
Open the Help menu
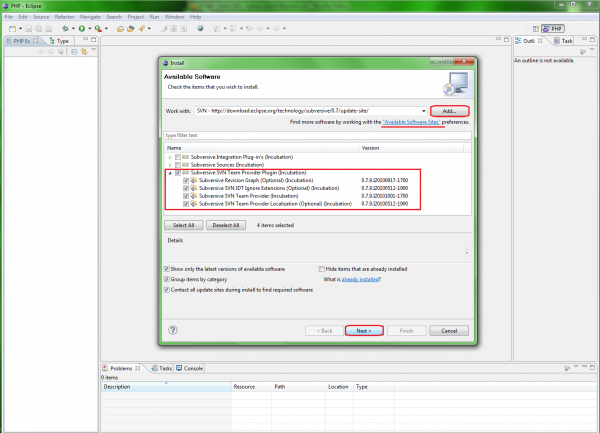pyautogui.click(x=195, y=17)
